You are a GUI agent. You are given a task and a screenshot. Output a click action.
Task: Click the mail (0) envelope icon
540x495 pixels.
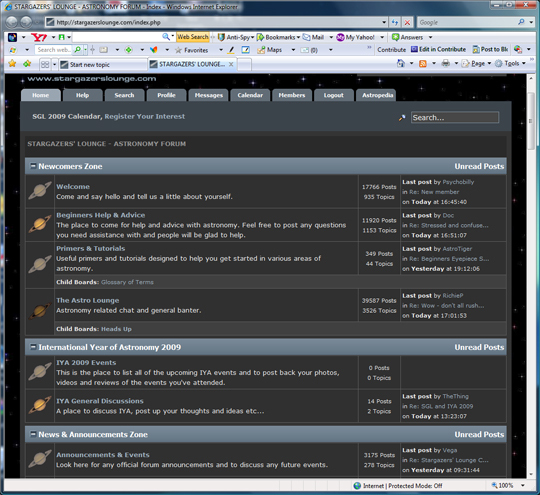(x=309, y=50)
